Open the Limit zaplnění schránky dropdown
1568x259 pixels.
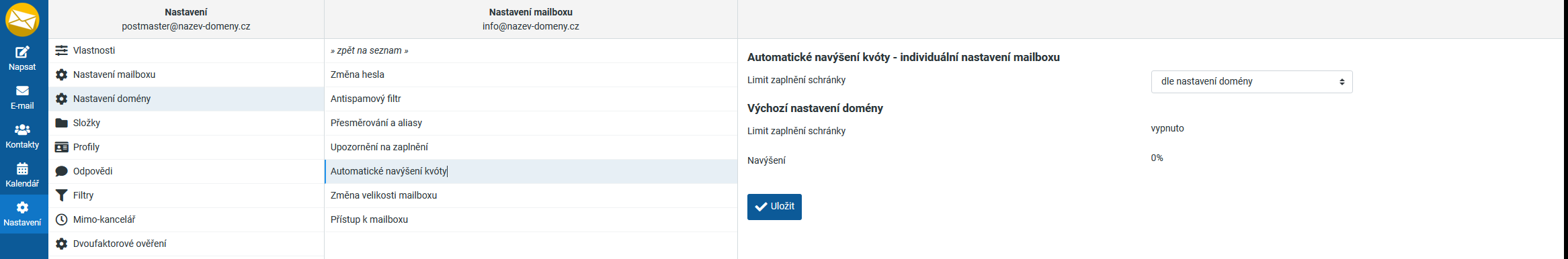tap(1251, 81)
